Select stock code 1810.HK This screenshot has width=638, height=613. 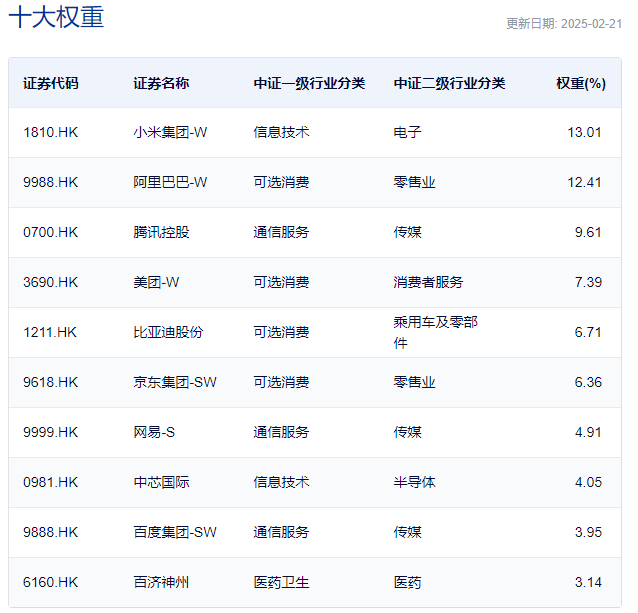click(50, 132)
